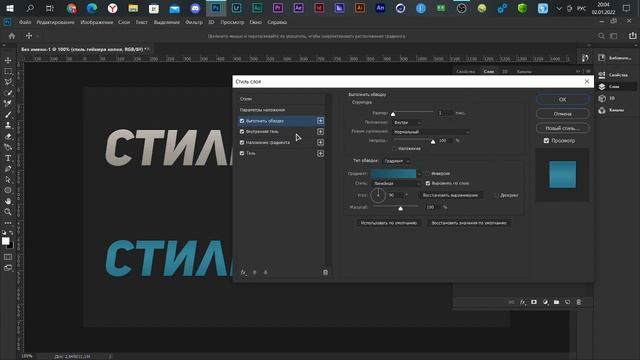Open the 'Файл' menu
640x360 pixels.
[25, 22]
